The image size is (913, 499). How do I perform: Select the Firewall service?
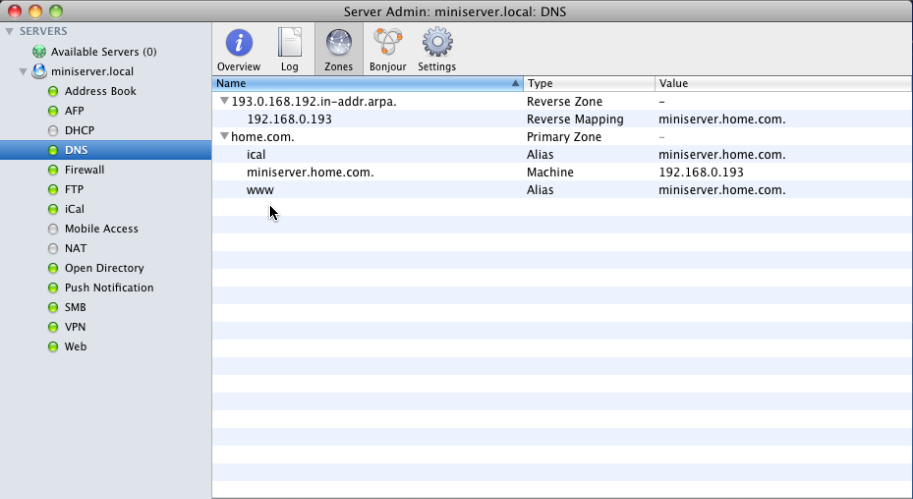coord(84,169)
